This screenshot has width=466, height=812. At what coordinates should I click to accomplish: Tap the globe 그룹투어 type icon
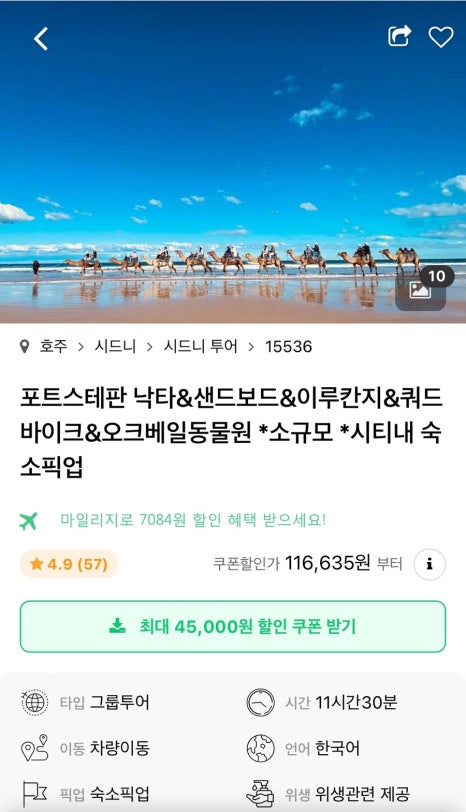click(35, 702)
